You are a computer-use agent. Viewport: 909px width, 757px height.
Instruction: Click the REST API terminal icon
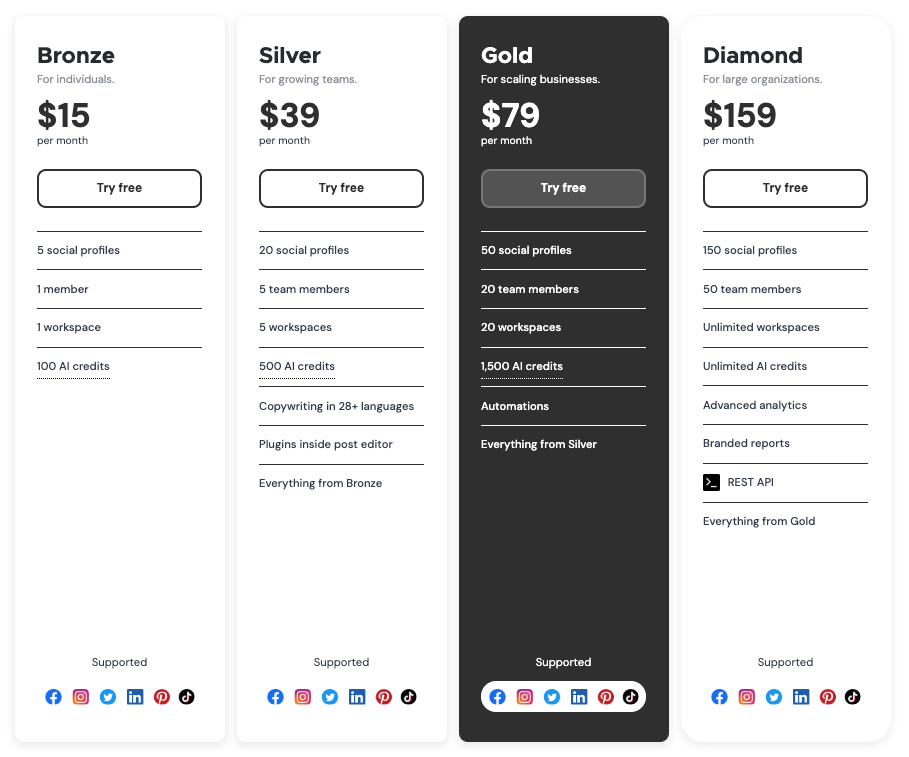(711, 482)
